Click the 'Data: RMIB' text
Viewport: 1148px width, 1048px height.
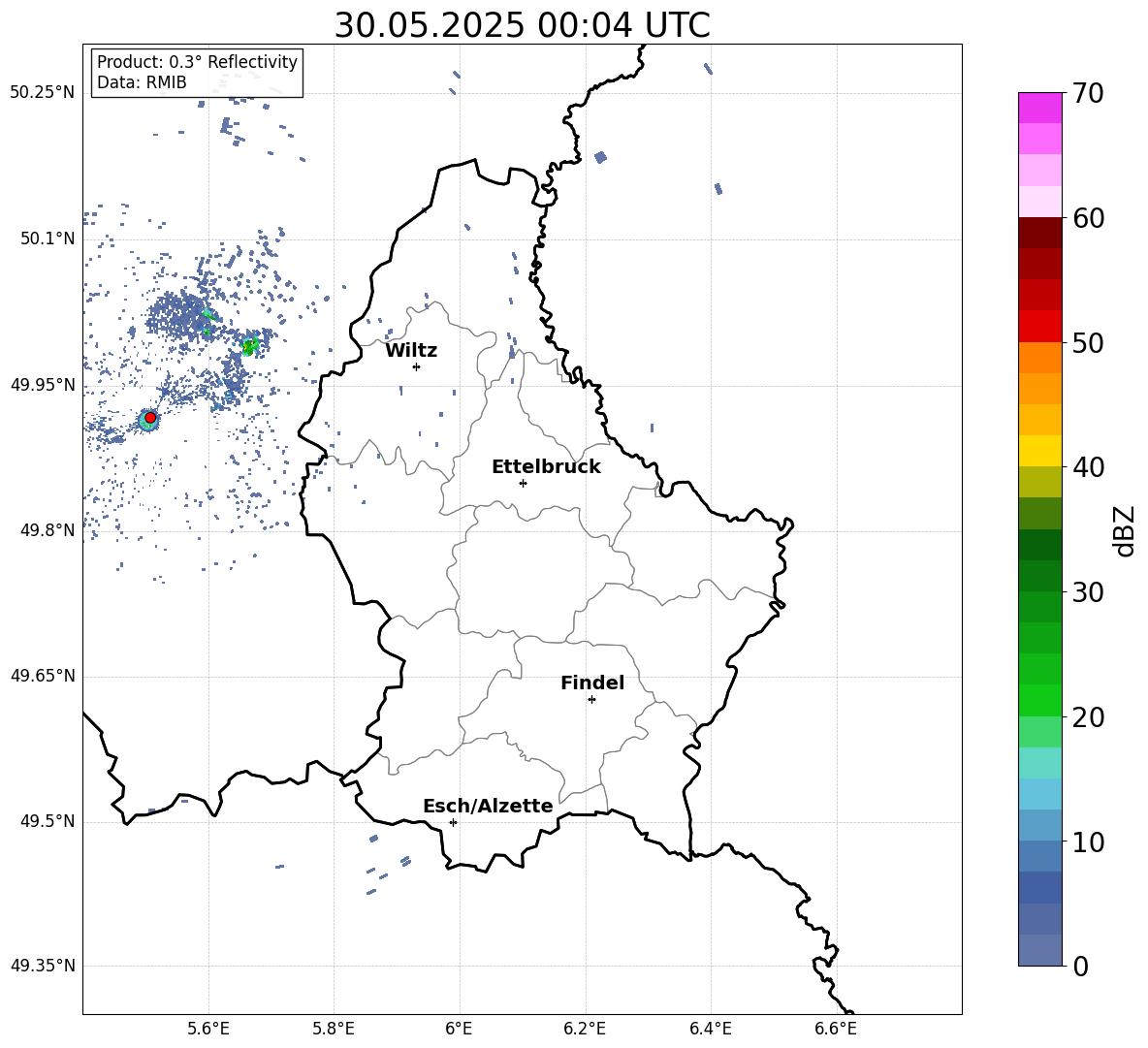click(142, 82)
